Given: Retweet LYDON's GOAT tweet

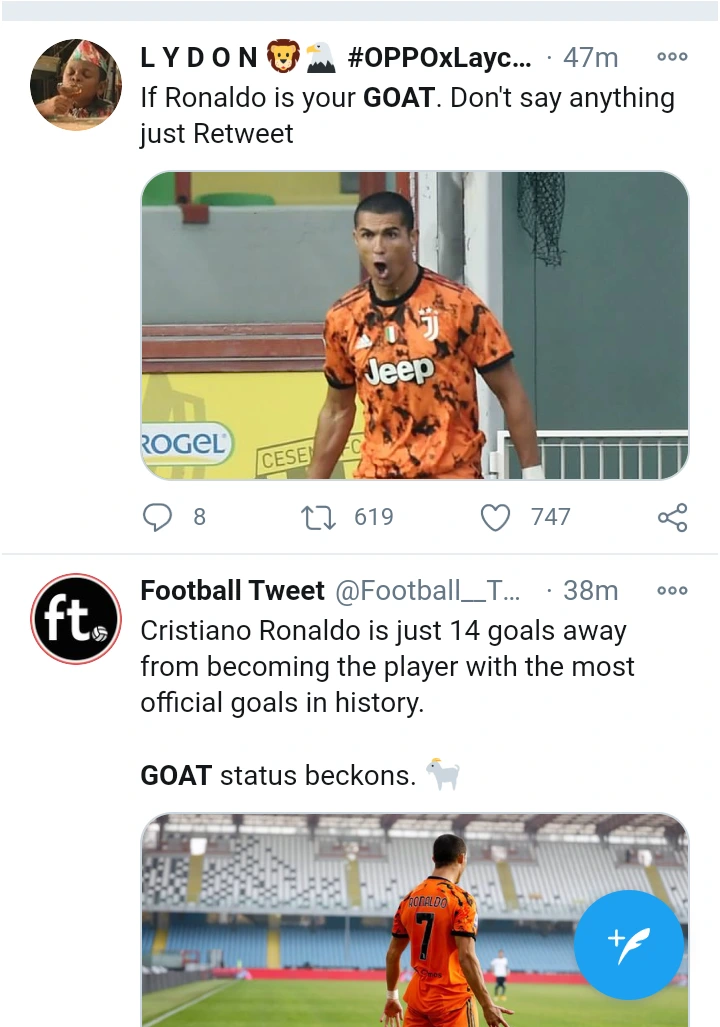Looking at the screenshot, I should tap(319, 516).
